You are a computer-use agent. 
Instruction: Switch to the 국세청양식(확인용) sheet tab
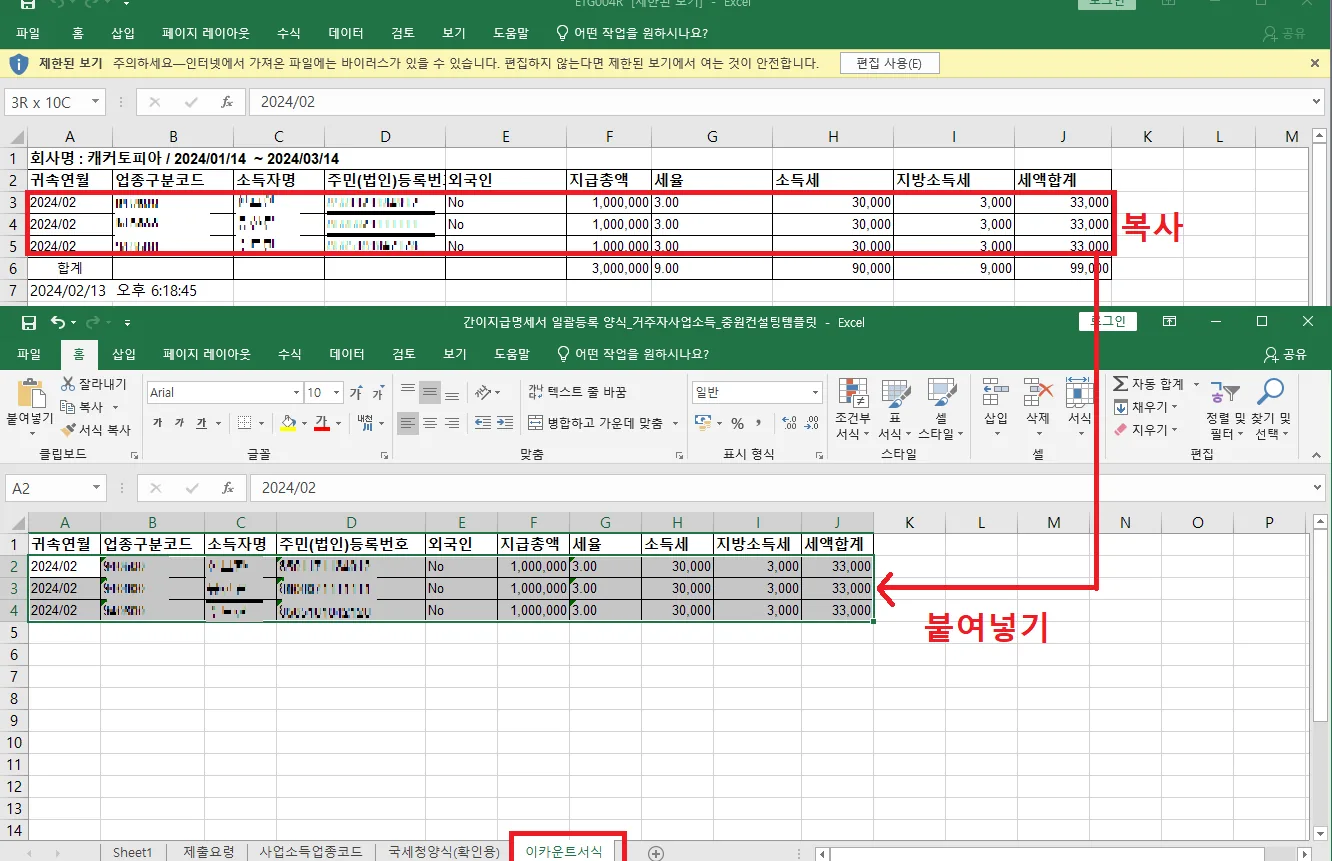[444, 852]
